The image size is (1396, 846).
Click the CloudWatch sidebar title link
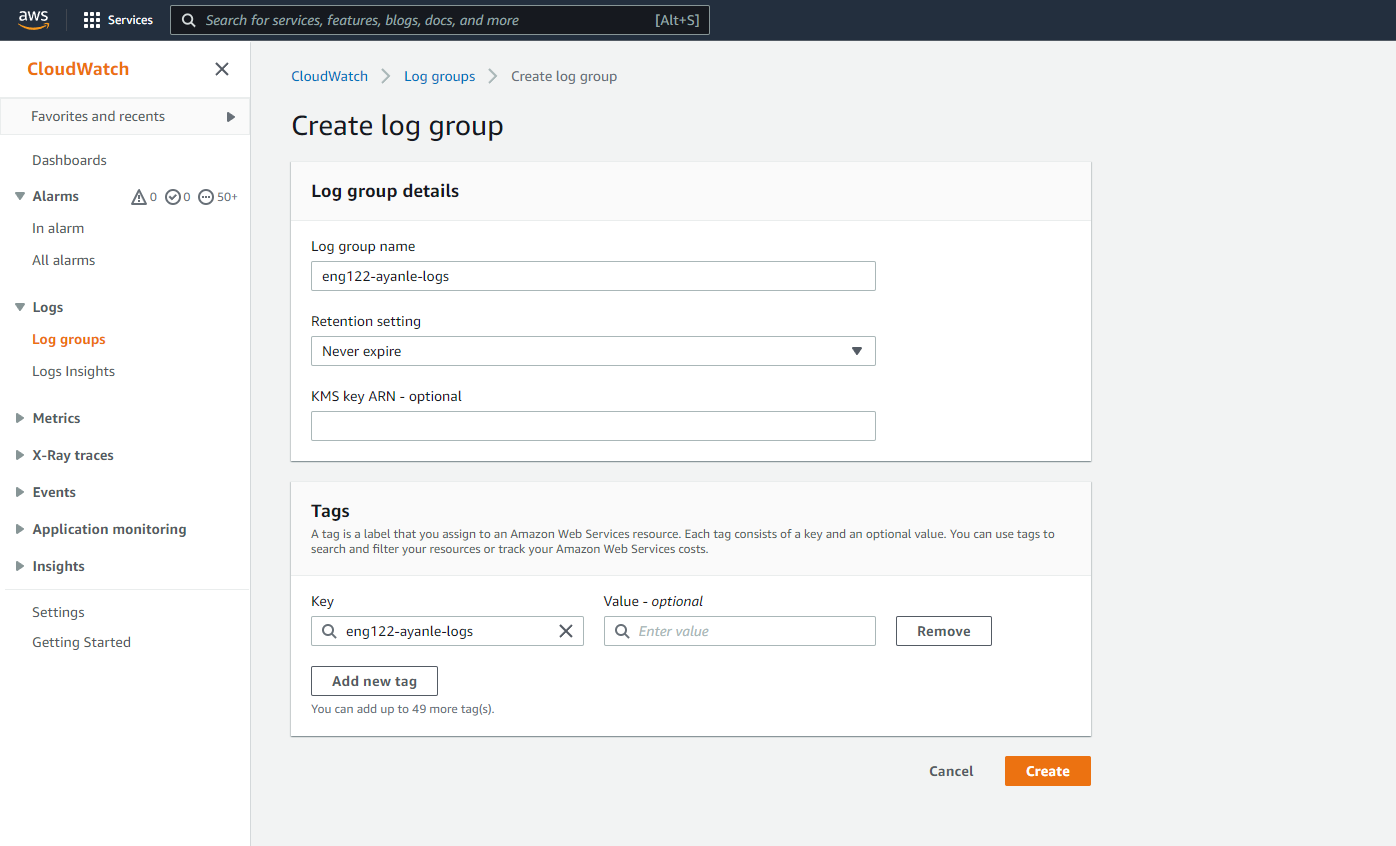tap(78, 69)
